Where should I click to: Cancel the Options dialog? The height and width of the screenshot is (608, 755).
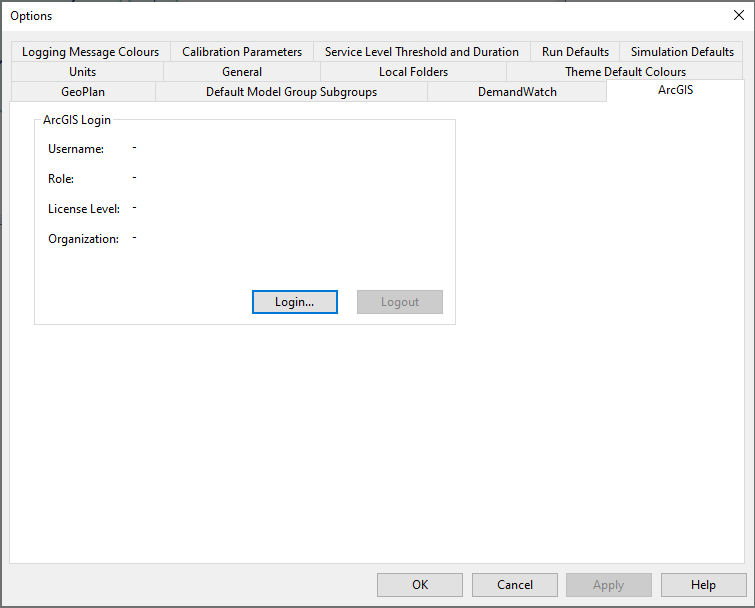(515, 584)
